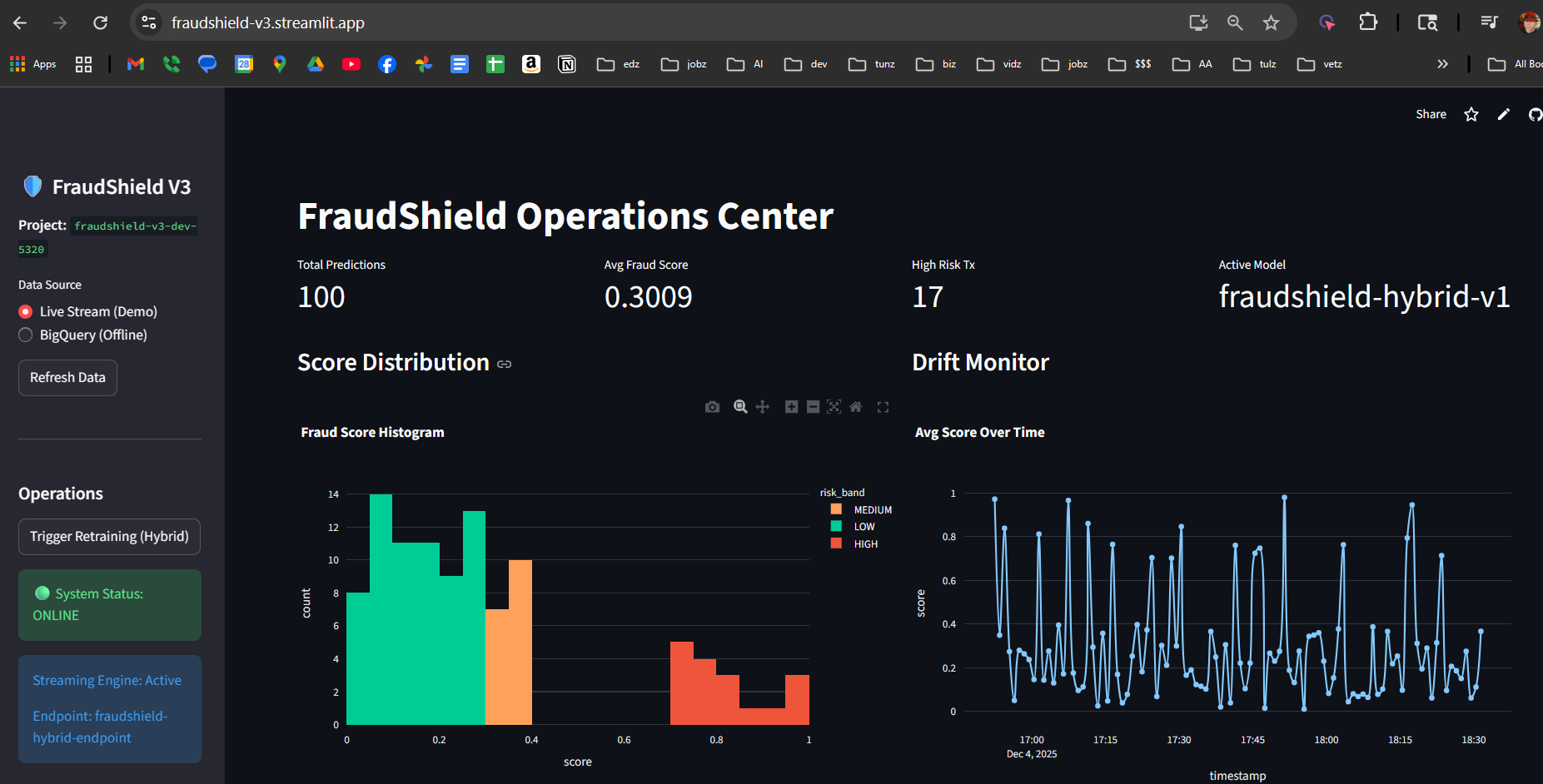Open the tulz bookmarks folder
The width and height of the screenshot is (1543, 784).
(x=1255, y=64)
